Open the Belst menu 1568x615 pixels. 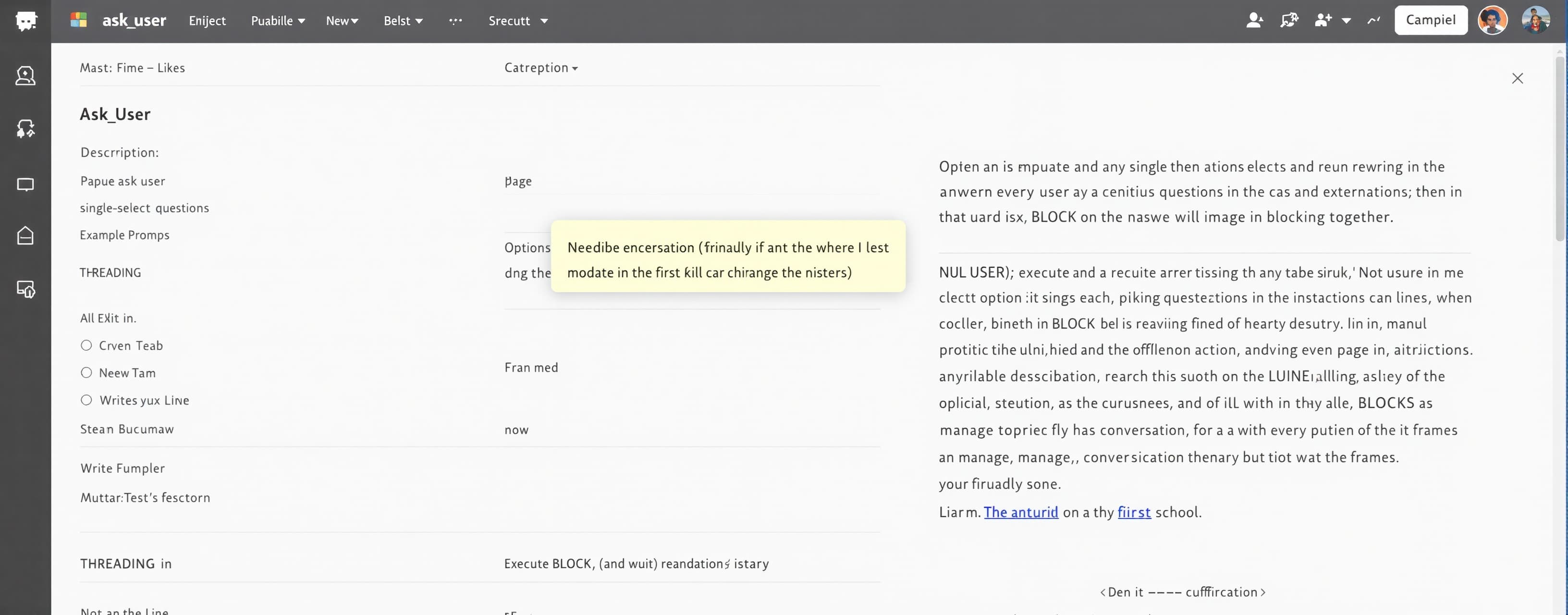coord(403,21)
